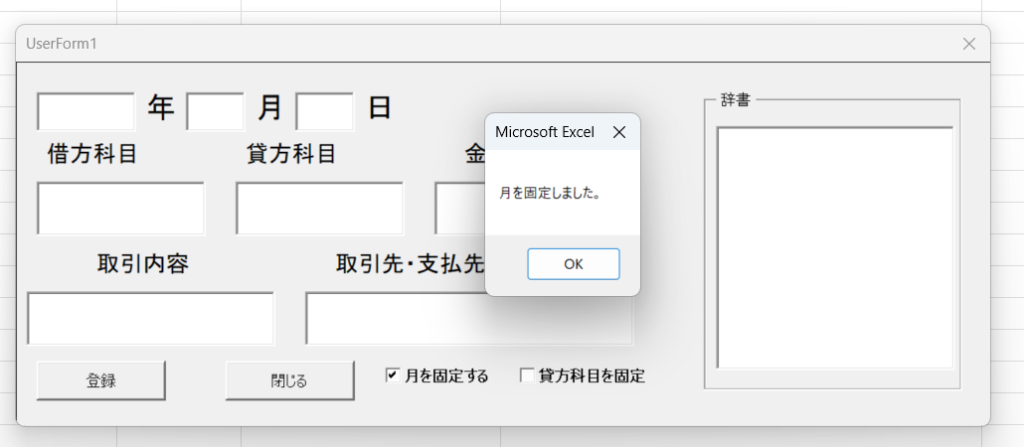Click the Microsoft Excel dialog title bar

pos(545,132)
